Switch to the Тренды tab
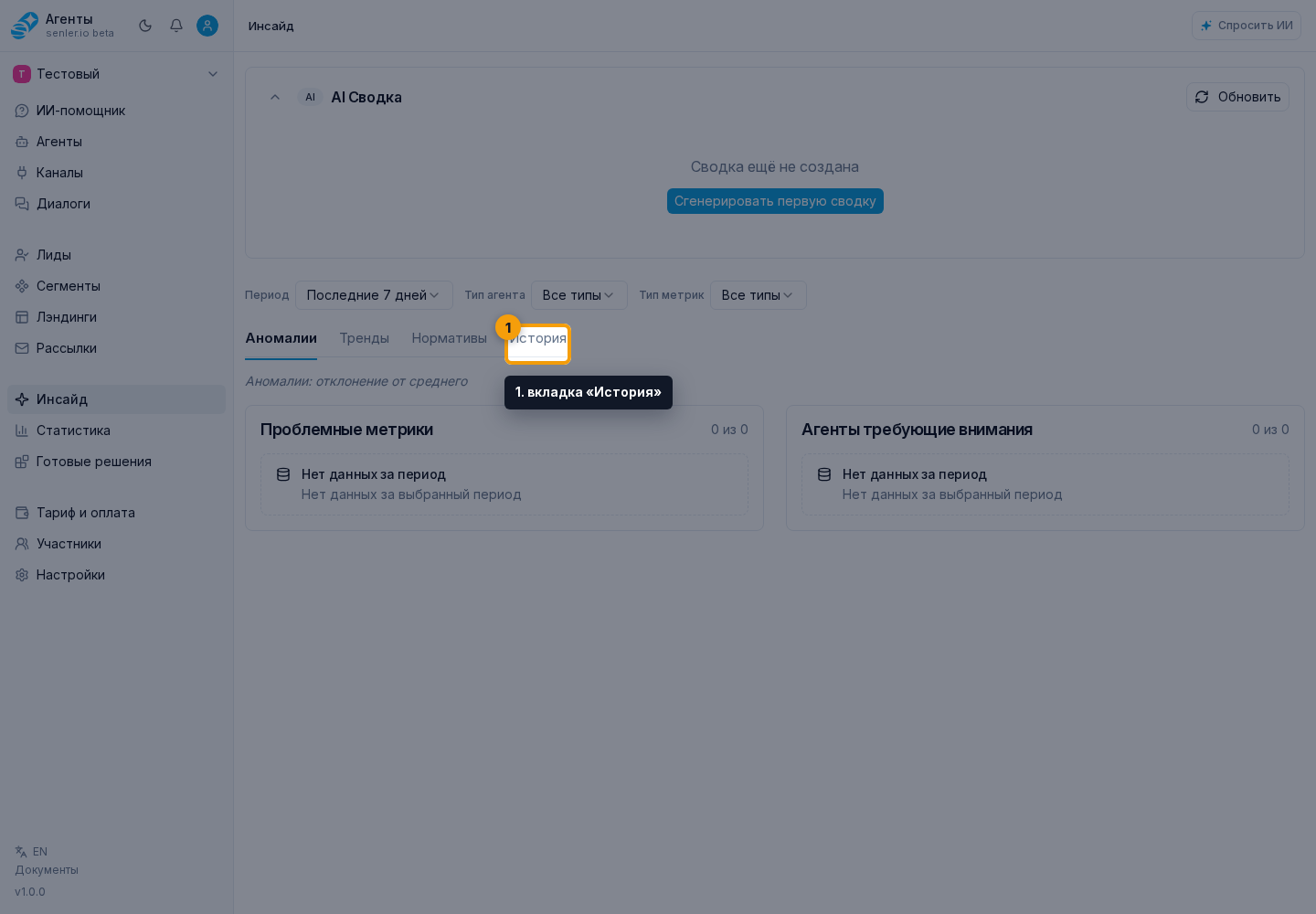 [364, 338]
